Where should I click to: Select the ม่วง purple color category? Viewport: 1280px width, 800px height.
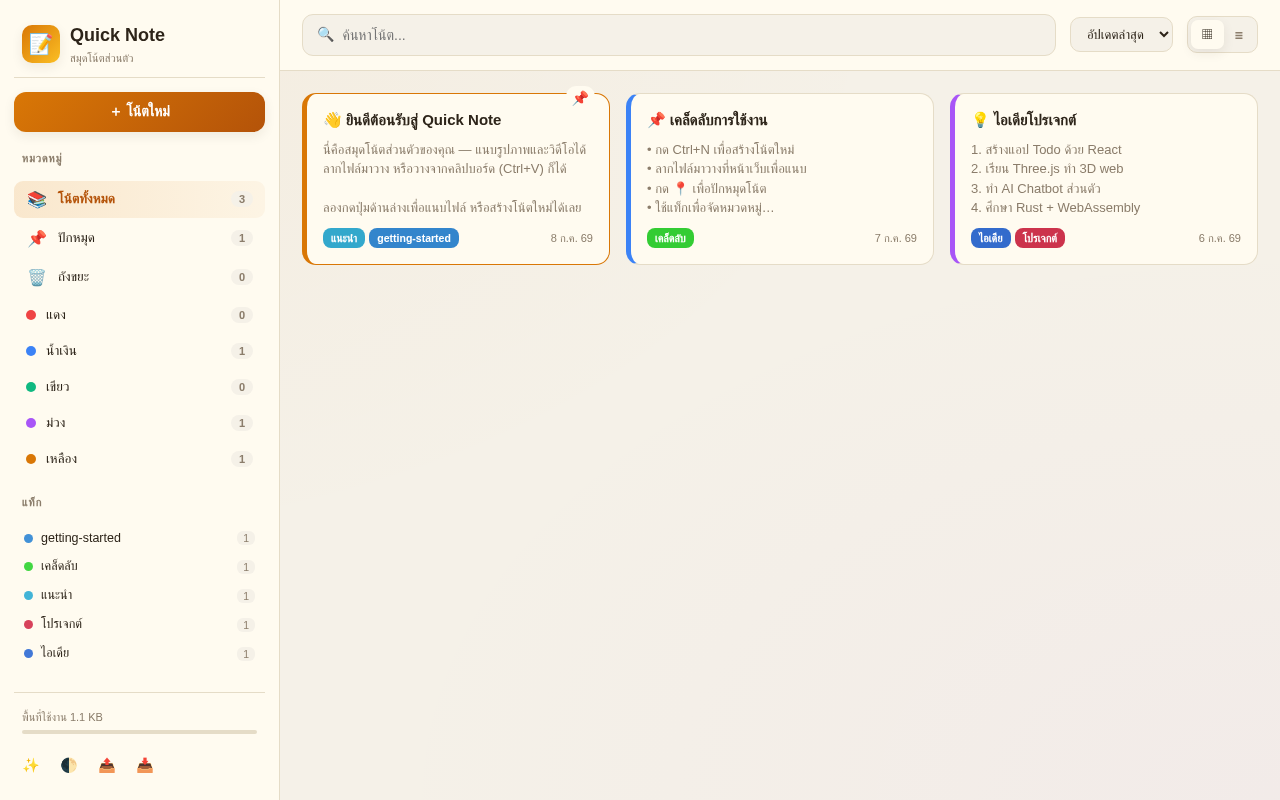click(140, 423)
